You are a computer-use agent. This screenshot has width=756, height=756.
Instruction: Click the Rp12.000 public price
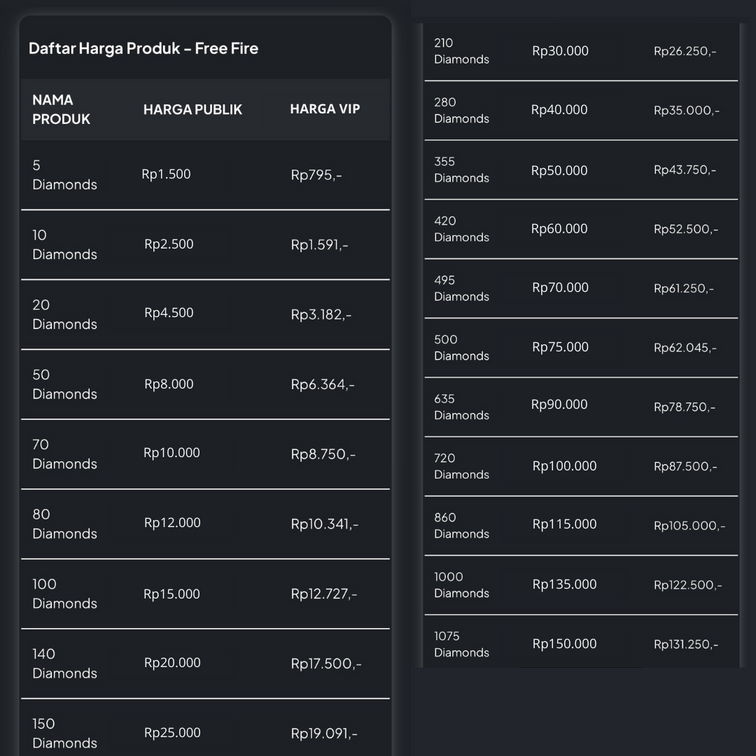(x=172, y=522)
